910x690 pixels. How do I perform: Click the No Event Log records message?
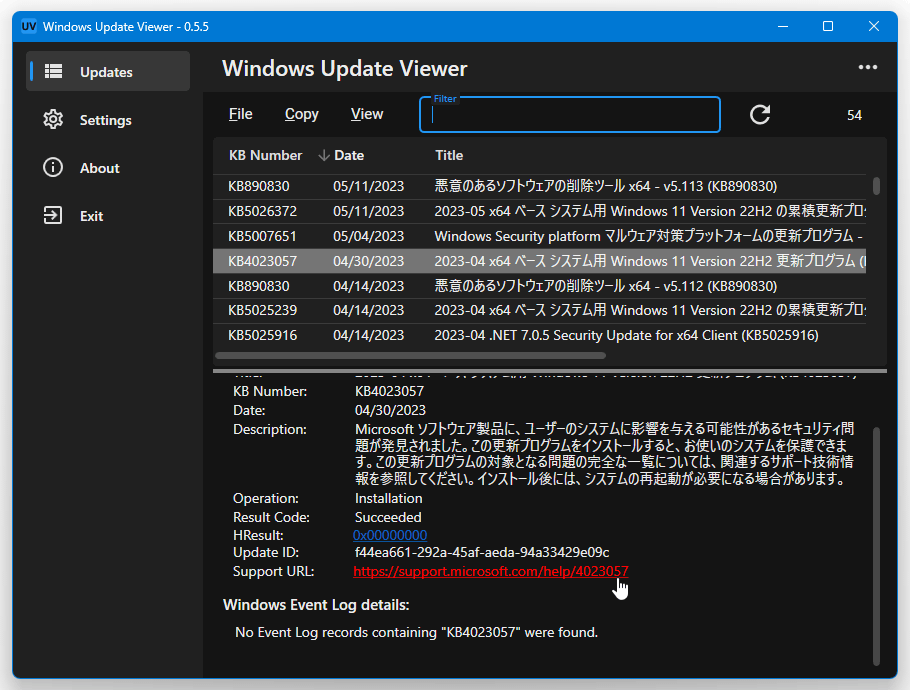tap(416, 633)
